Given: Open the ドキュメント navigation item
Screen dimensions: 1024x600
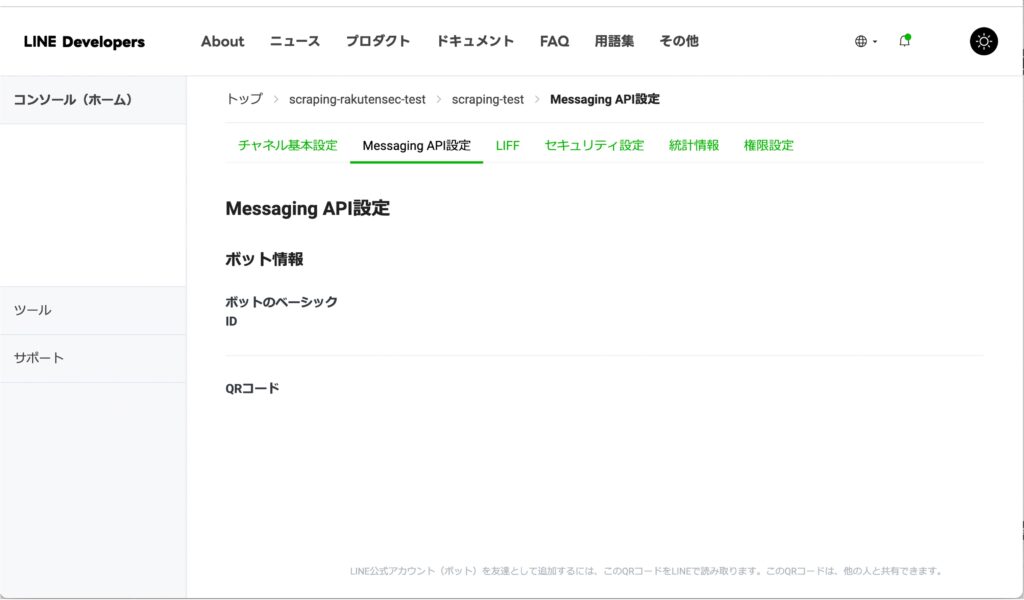Looking at the screenshot, I should pos(475,41).
